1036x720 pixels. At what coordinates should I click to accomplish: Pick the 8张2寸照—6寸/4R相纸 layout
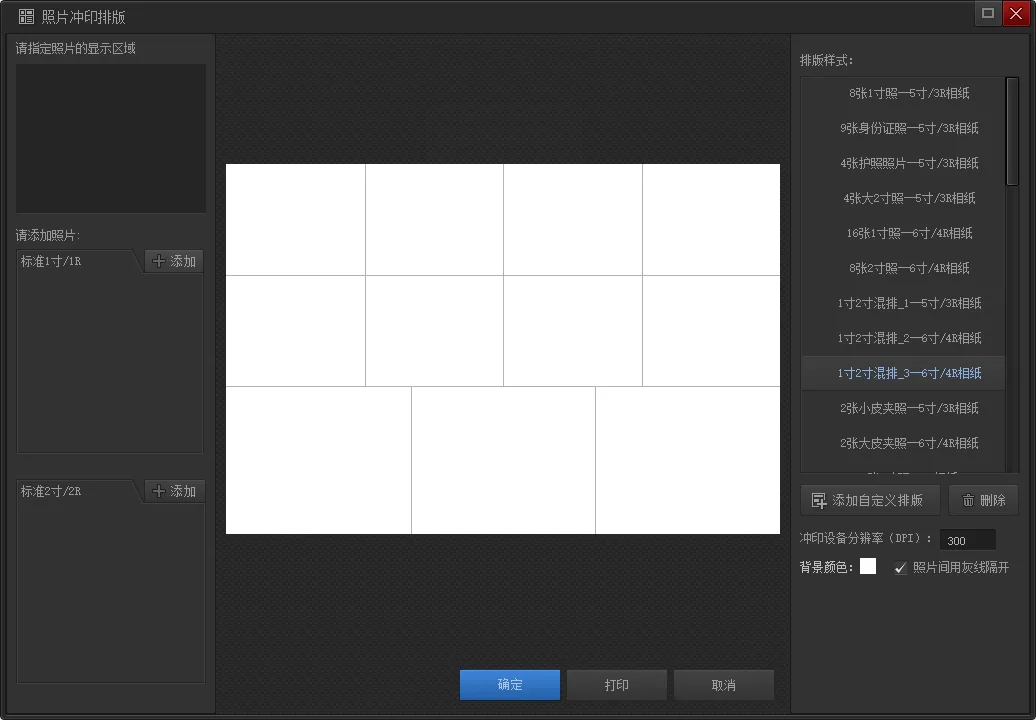coord(903,268)
